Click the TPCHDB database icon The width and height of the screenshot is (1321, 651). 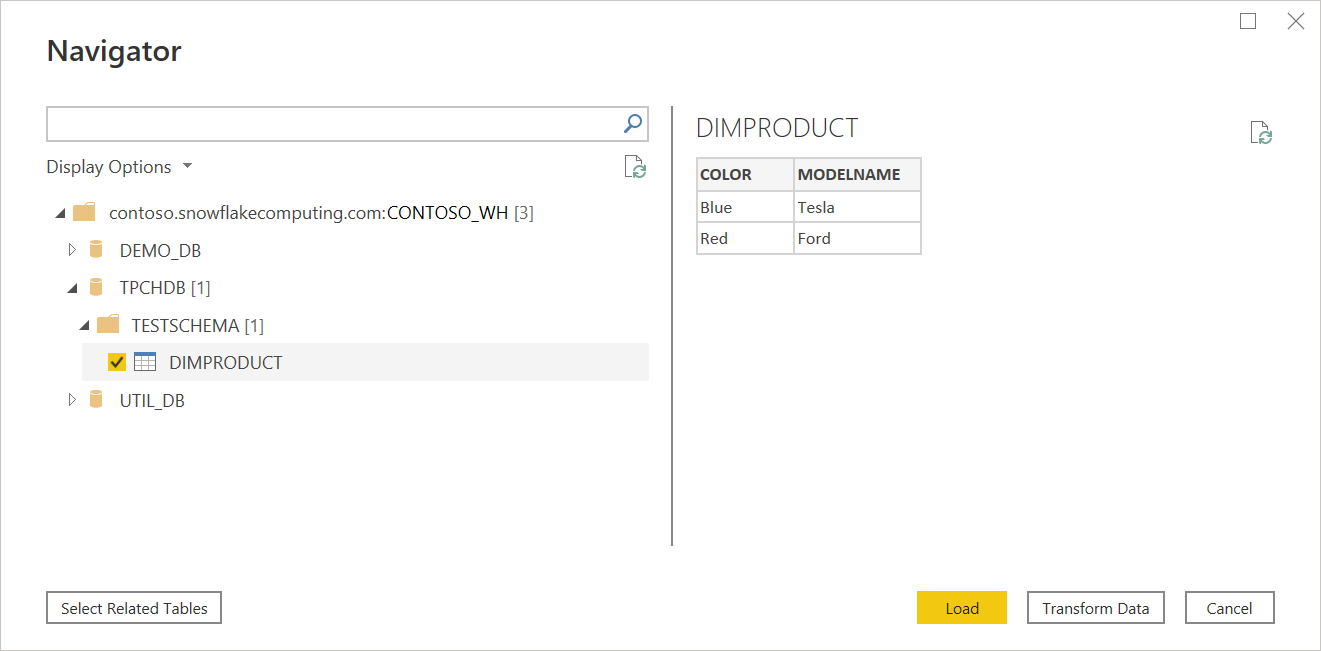pos(95,287)
